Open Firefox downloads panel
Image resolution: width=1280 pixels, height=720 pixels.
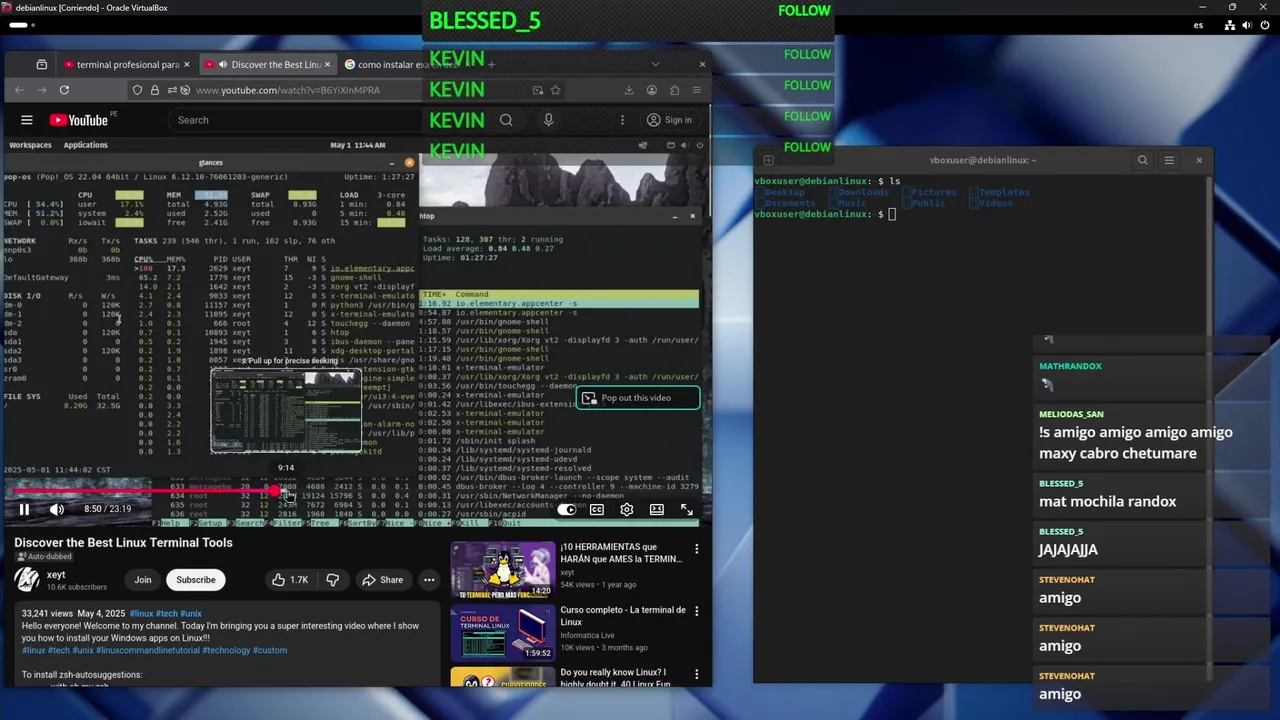pyautogui.click(x=629, y=90)
